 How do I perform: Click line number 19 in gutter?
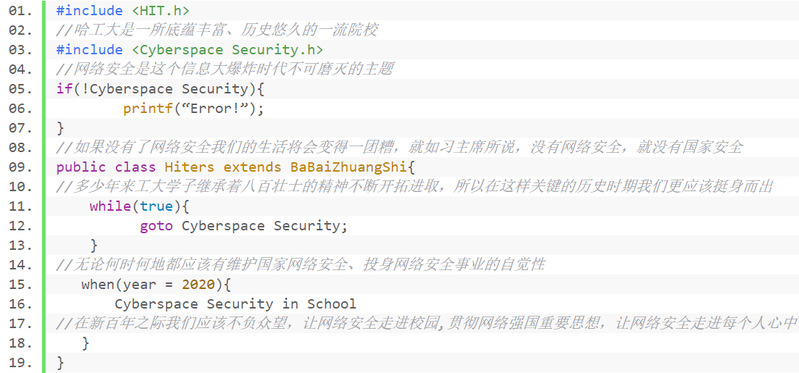click(20, 363)
